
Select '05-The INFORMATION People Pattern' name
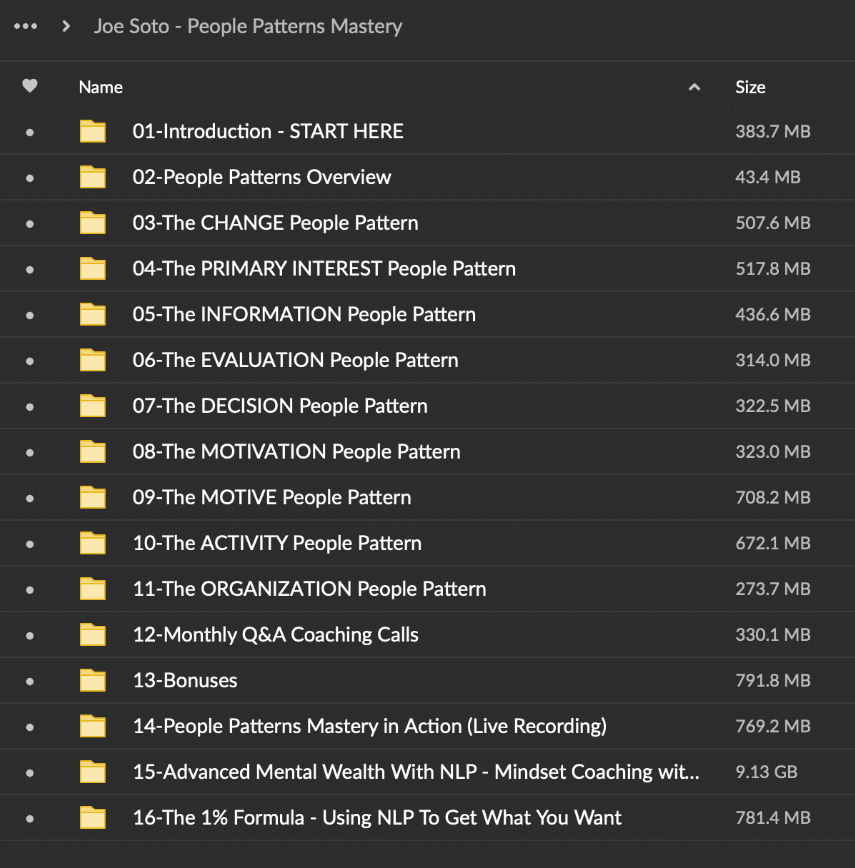coord(304,314)
